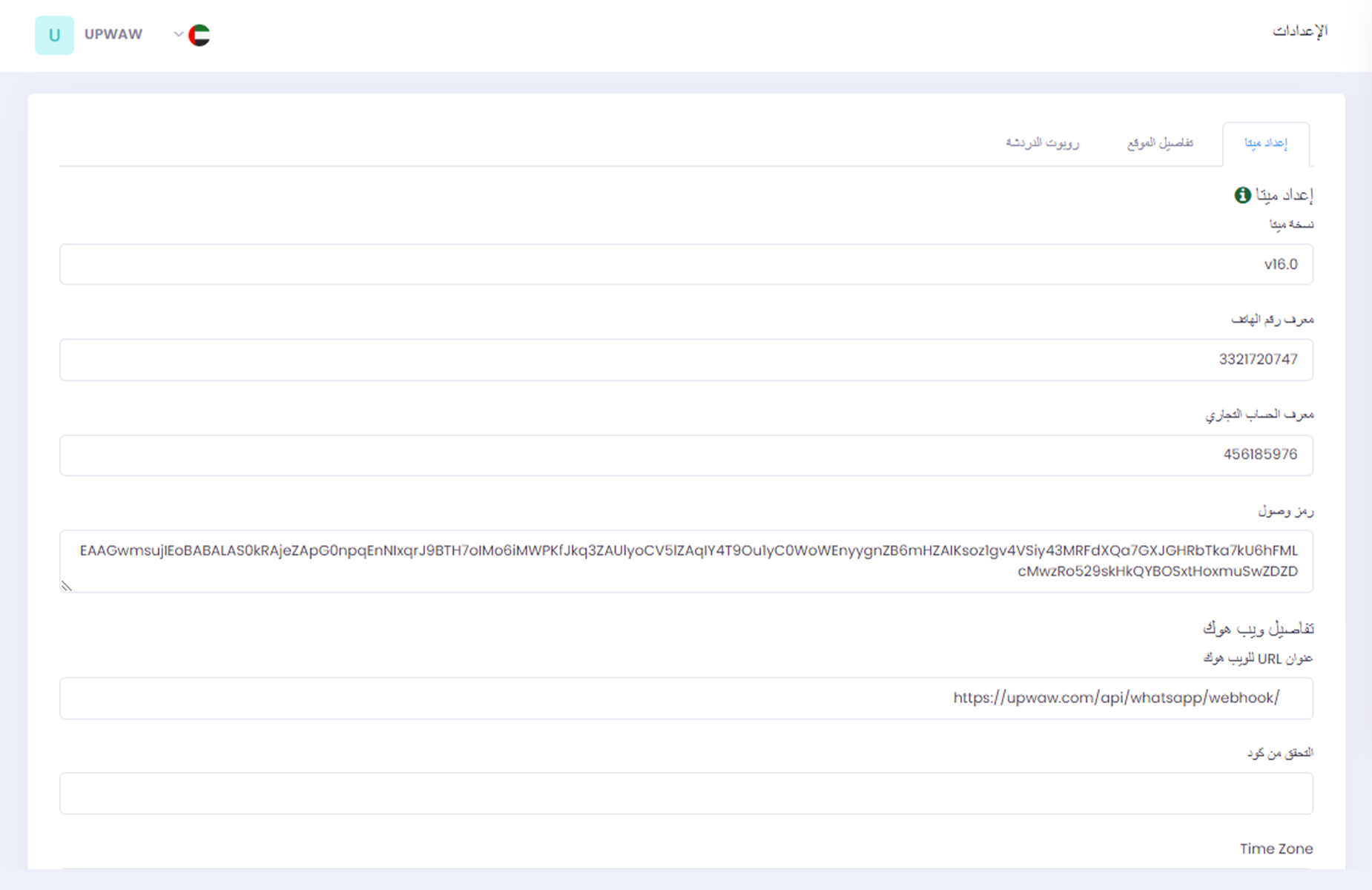Click the access token textarea resize handle
1372x890 pixels.
(67, 586)
